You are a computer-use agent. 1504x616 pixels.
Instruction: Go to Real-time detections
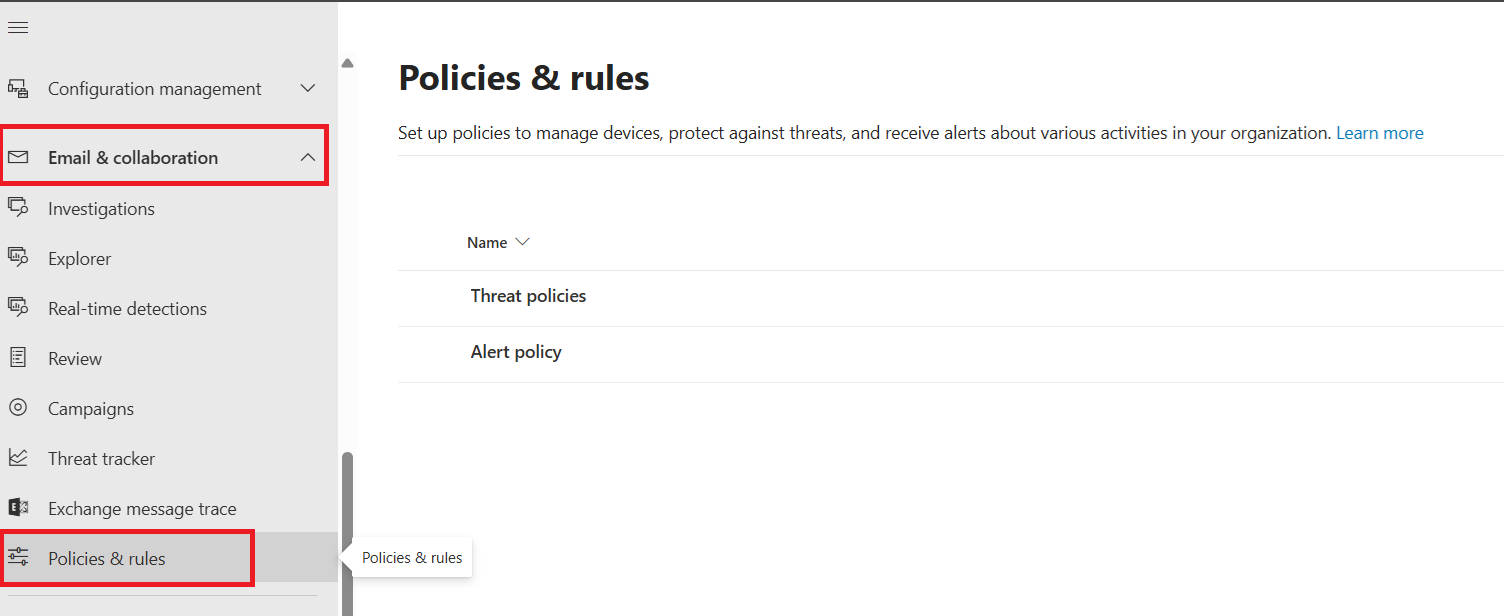point(127,309)
